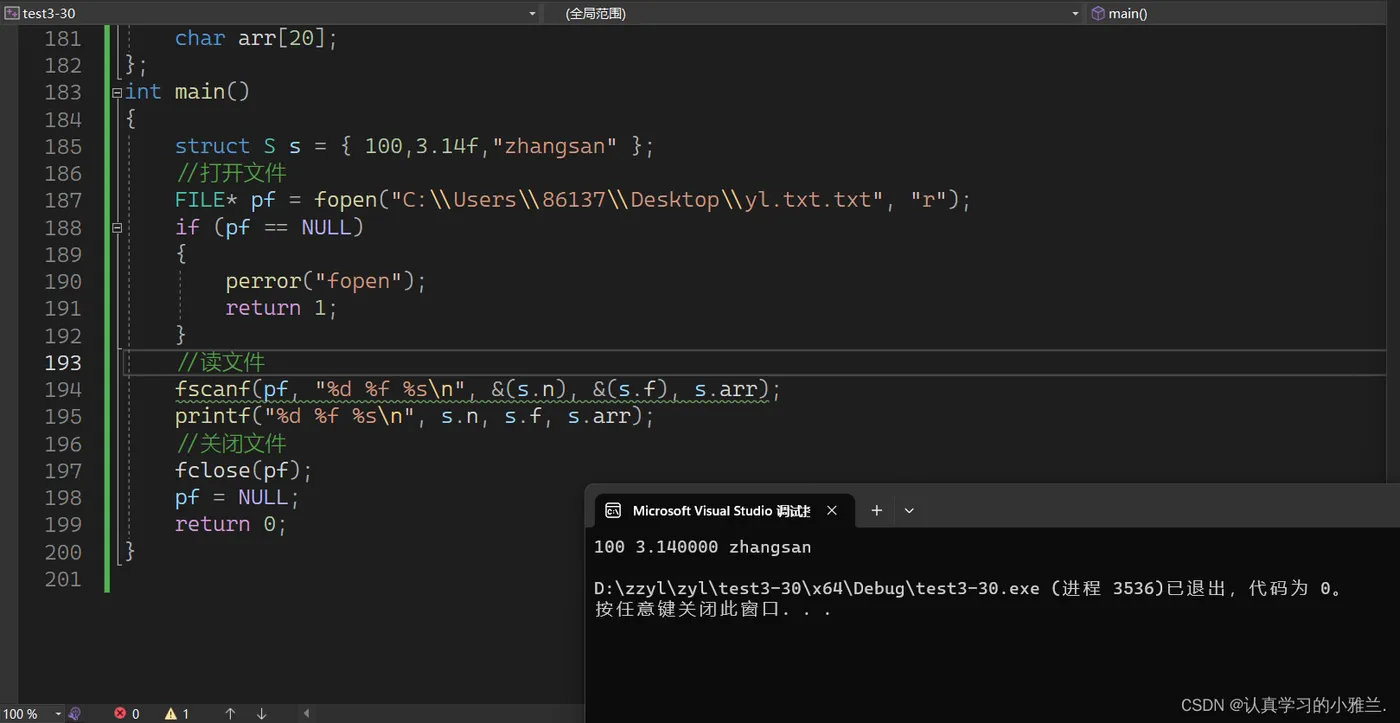Click the pf = NULL assignment on line 198
Screen dimensions: 1400x723
(237, 497)
